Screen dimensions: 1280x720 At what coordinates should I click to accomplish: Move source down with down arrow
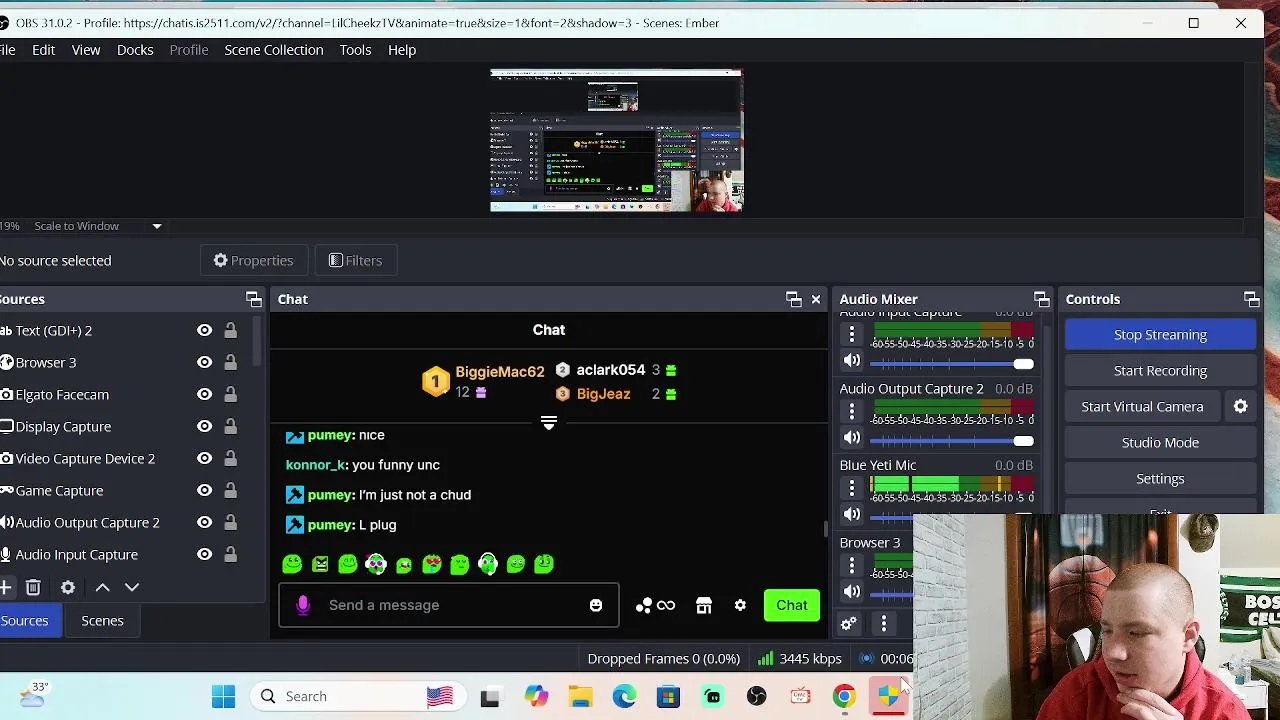tap(132, 587)
